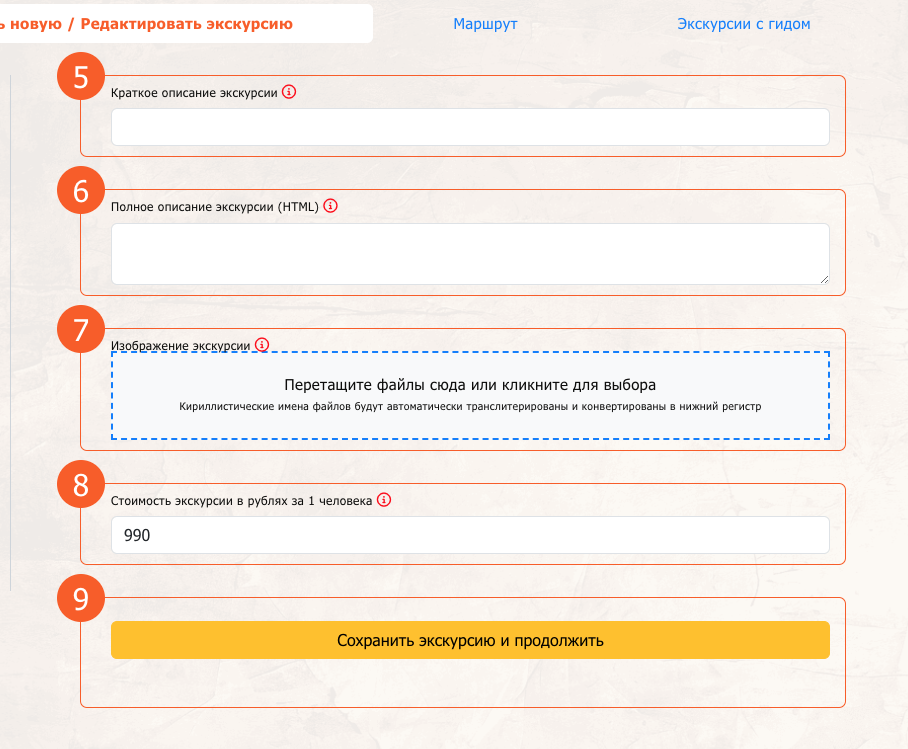908x749 pixels.
Task: Click info icon next to Краткое описание экскурсии
Action: pyautogui.click(x=288, y=92)
